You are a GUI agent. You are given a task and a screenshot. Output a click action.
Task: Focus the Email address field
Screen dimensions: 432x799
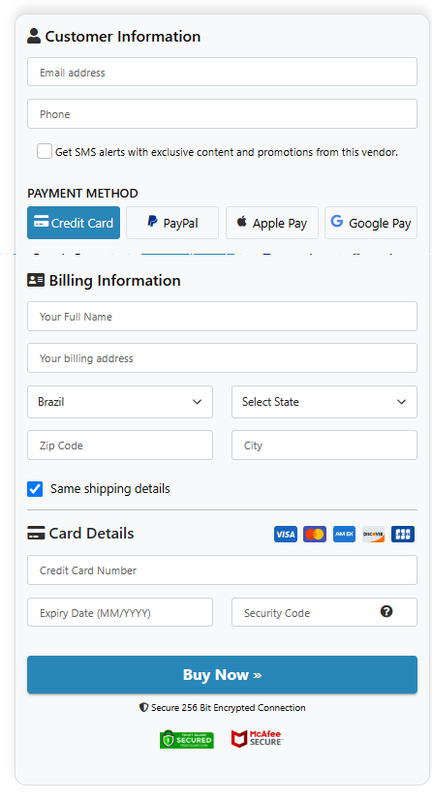click(222, 72)
